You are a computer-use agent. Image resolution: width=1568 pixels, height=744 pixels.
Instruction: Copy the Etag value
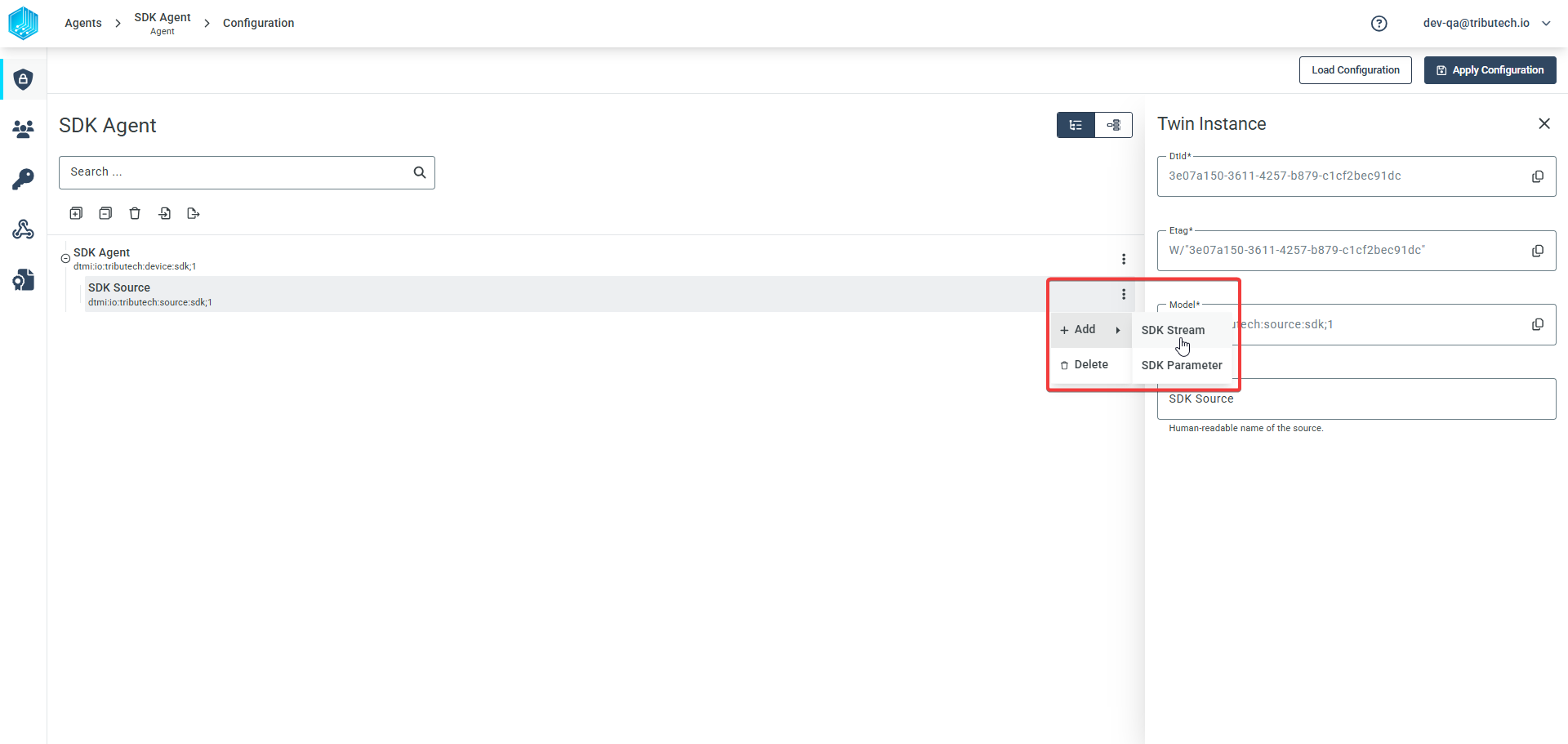pos(1538,251)
